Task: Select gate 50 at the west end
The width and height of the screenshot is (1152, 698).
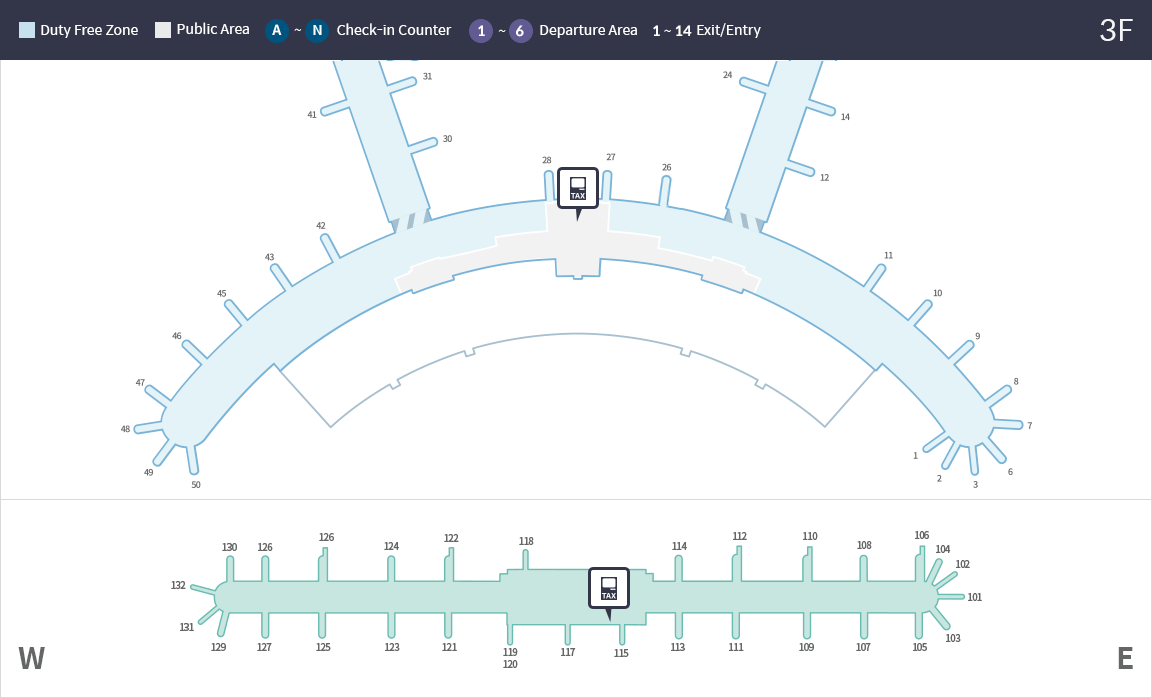Action: tap(196, 485)
